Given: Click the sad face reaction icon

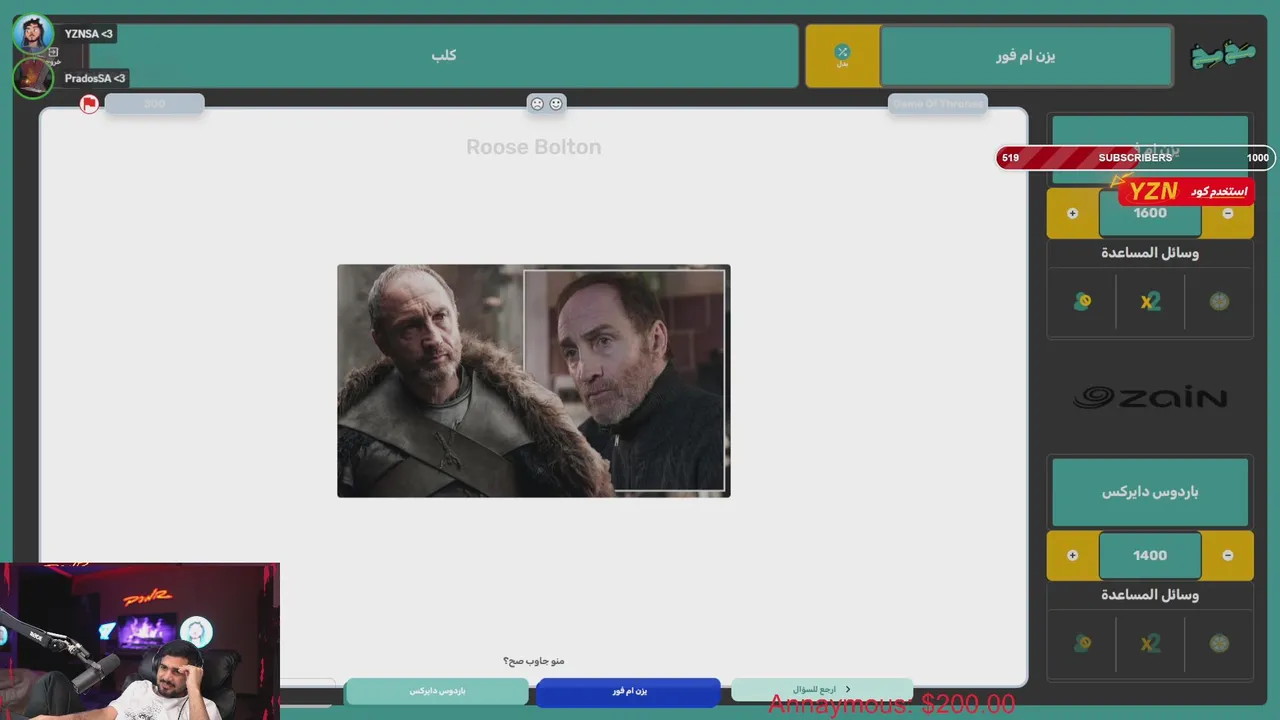Looking at the screenshot, I should click(x=537, y=103).
